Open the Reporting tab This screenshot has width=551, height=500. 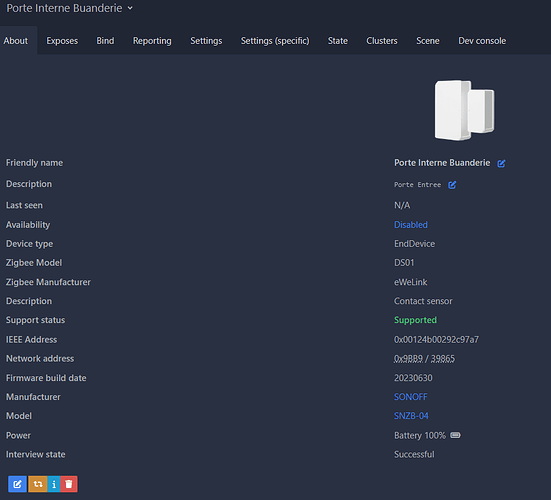pyautogui.click(x=152, y=41)
